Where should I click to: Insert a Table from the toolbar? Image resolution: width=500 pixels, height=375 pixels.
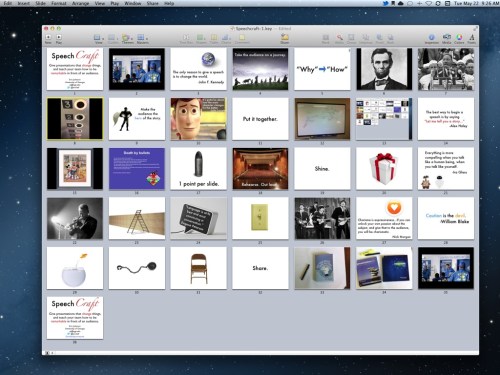[x=214, y=39]
